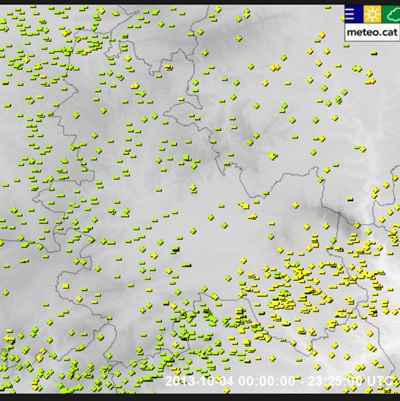Select yellow arrow-shaped marker in the map center
The height and width of the screenshot is (401, 400).
click(x=253, y=217)
